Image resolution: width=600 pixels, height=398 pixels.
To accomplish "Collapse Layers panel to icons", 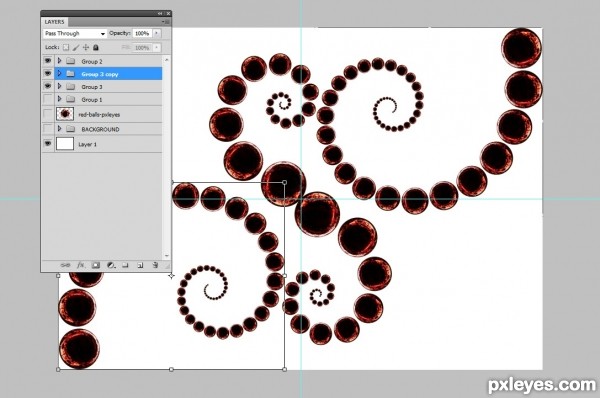I will point(160,13).
